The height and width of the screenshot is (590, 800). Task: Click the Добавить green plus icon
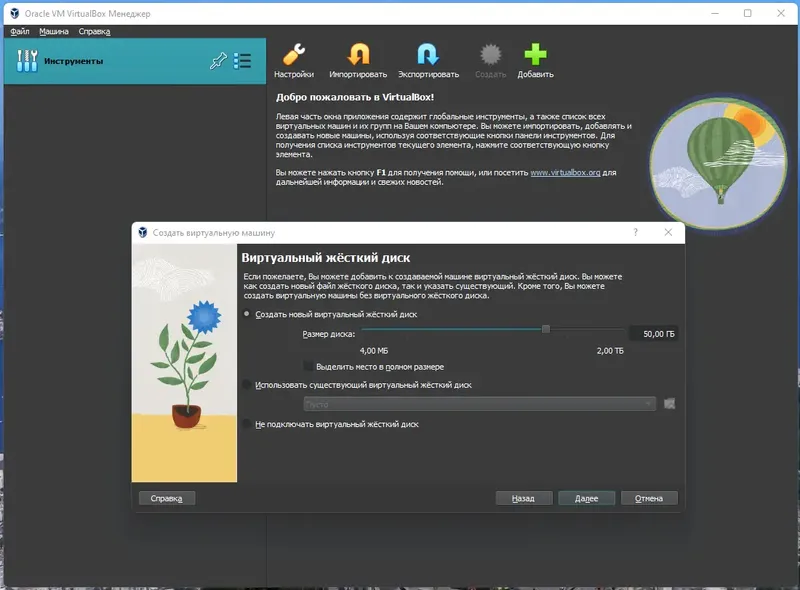[x=535, y=55]
